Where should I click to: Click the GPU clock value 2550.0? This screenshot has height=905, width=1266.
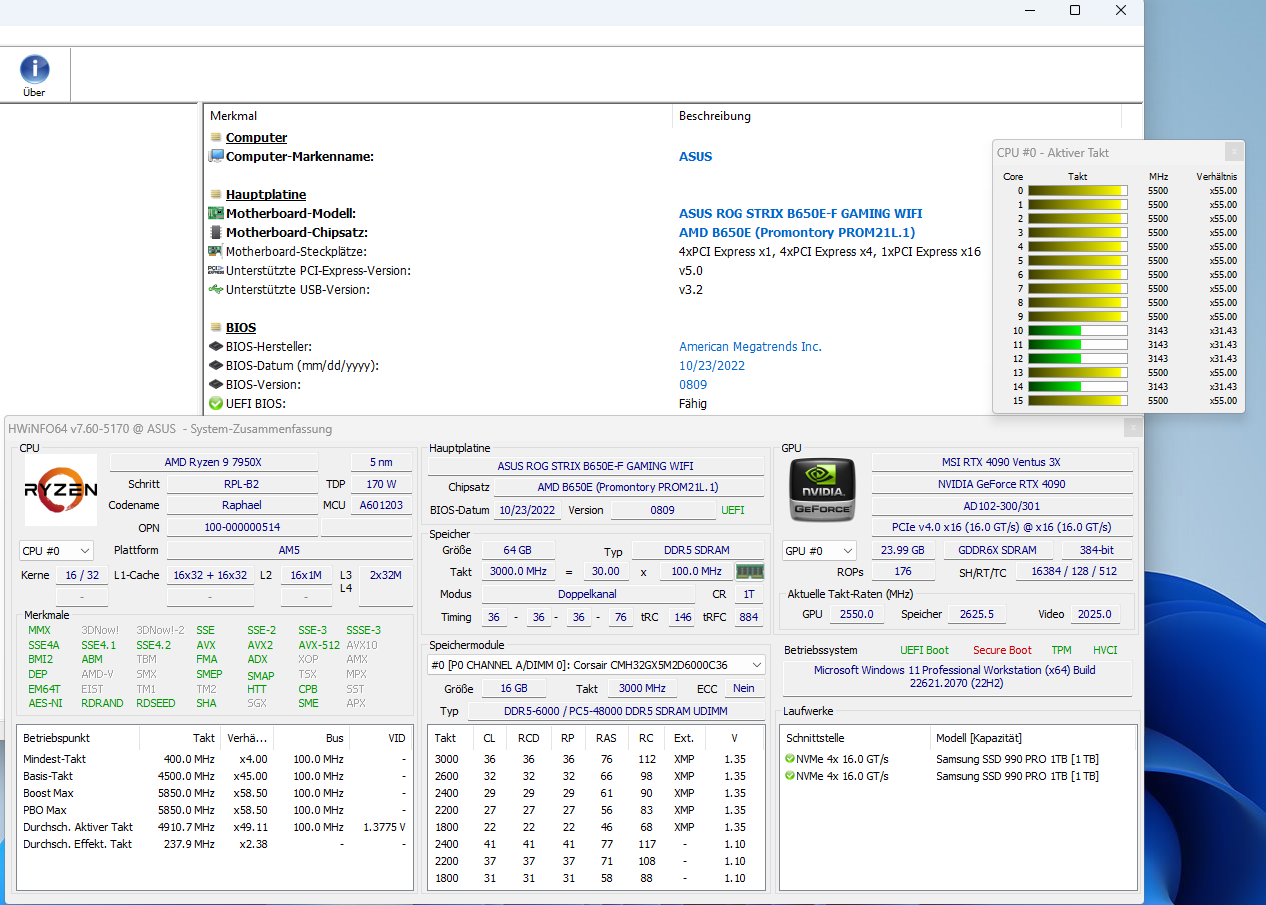(x=857, y=614)
